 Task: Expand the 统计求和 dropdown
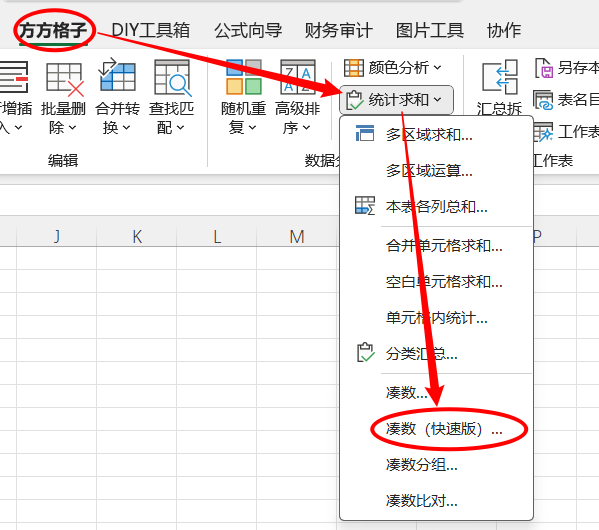pos(396,100)
